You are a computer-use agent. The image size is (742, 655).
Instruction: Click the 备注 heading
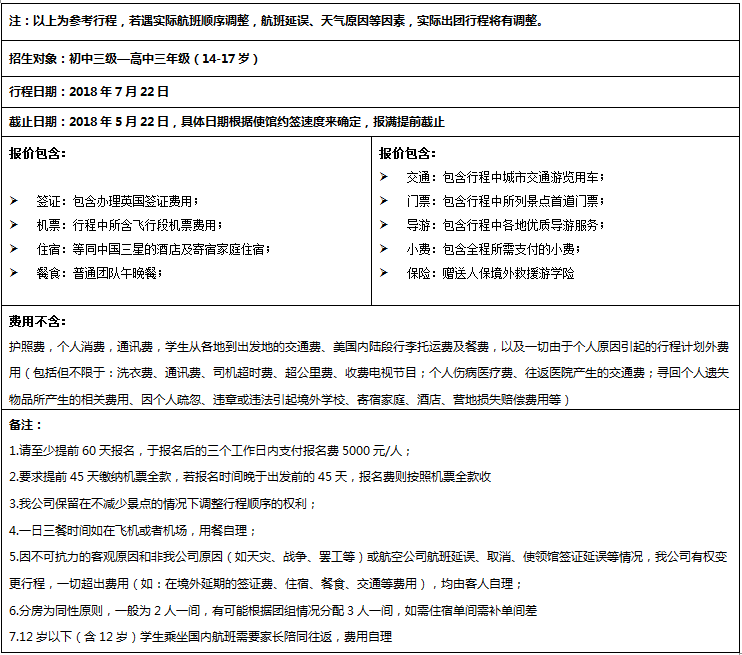[26, 425]
